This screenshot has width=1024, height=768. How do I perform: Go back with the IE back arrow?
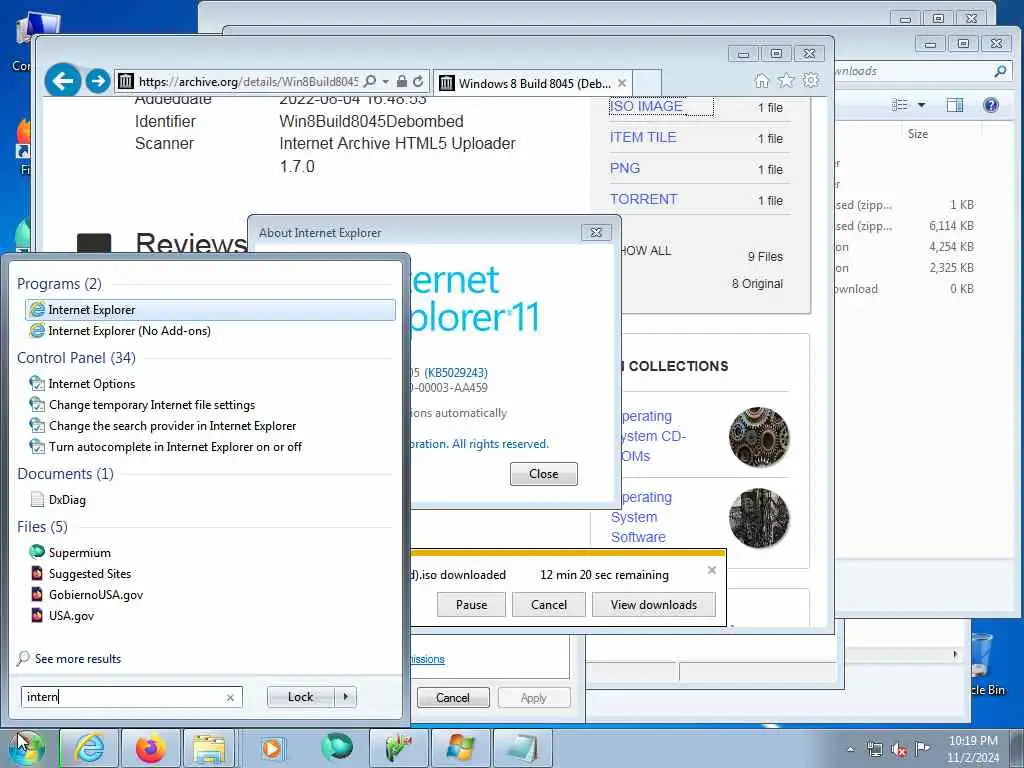[63, 81]
